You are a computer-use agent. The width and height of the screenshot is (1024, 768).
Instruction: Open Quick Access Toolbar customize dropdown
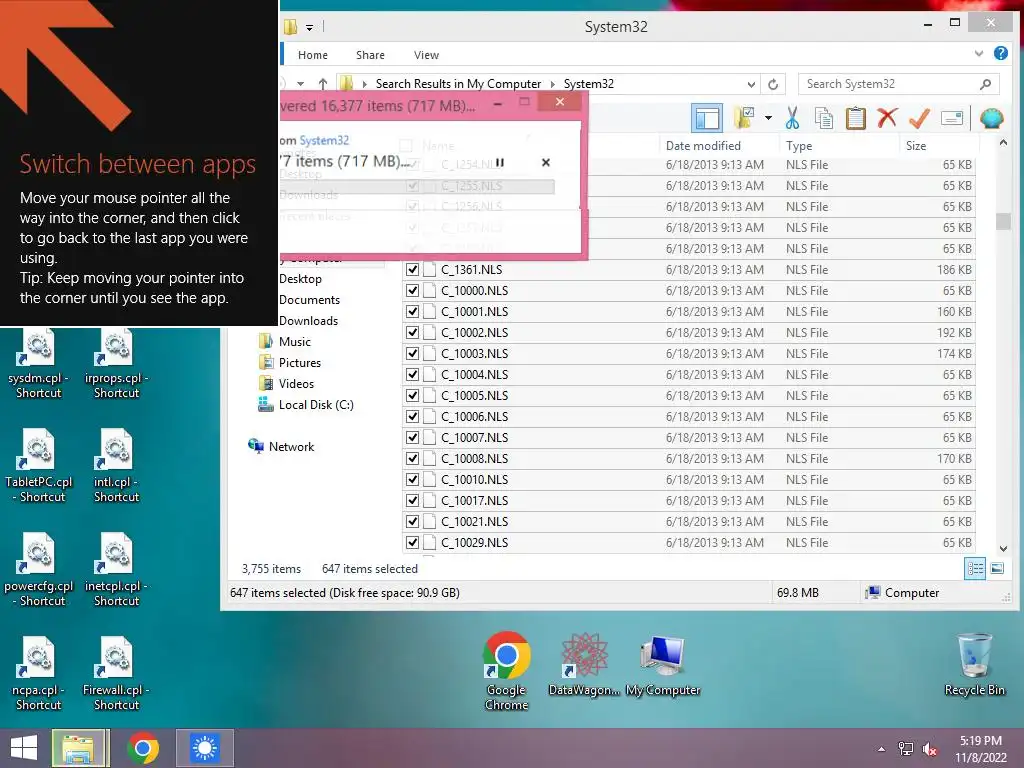310,27
